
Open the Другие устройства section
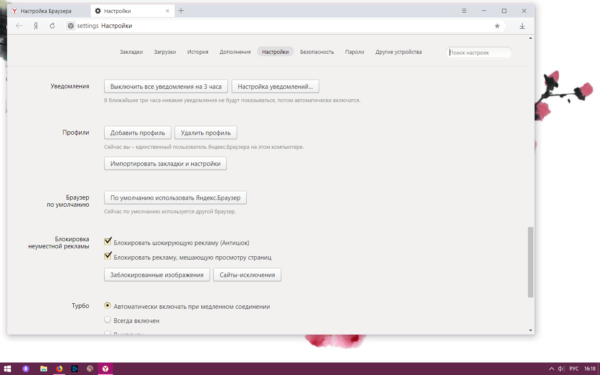pos(398,52)
